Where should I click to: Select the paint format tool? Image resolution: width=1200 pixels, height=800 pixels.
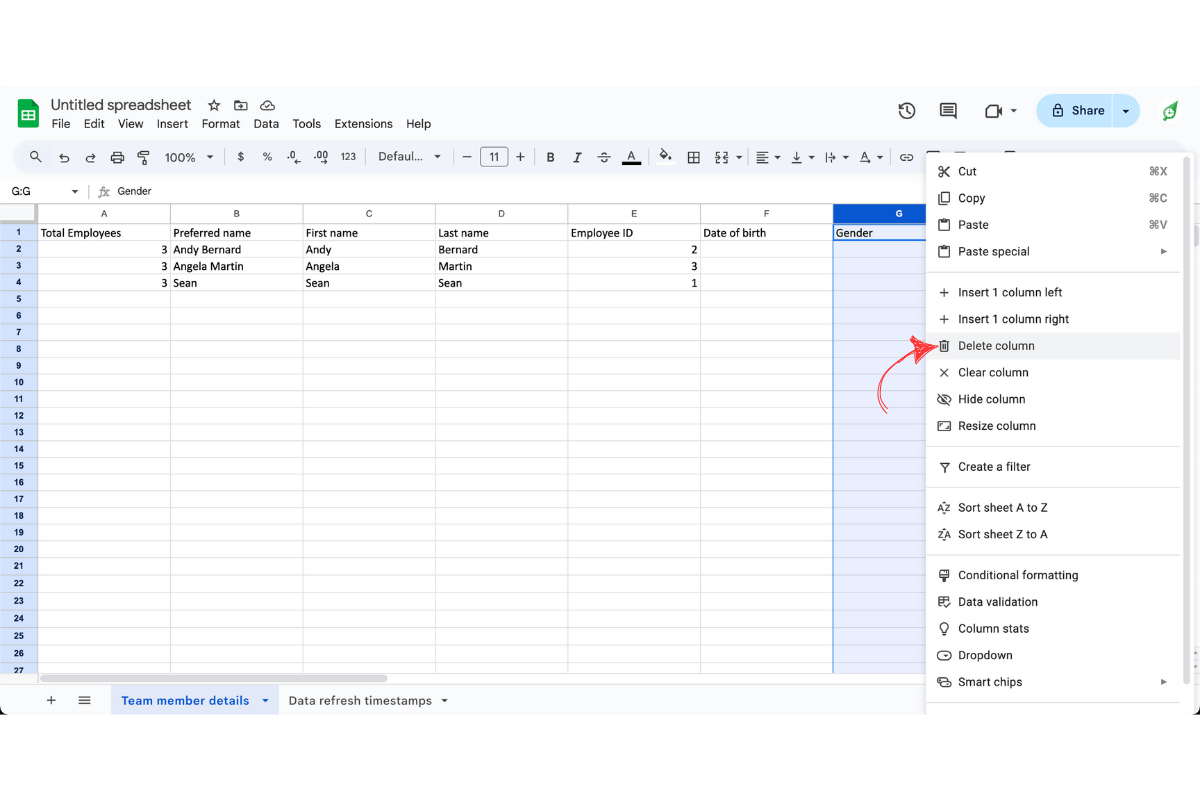(143, 157)
